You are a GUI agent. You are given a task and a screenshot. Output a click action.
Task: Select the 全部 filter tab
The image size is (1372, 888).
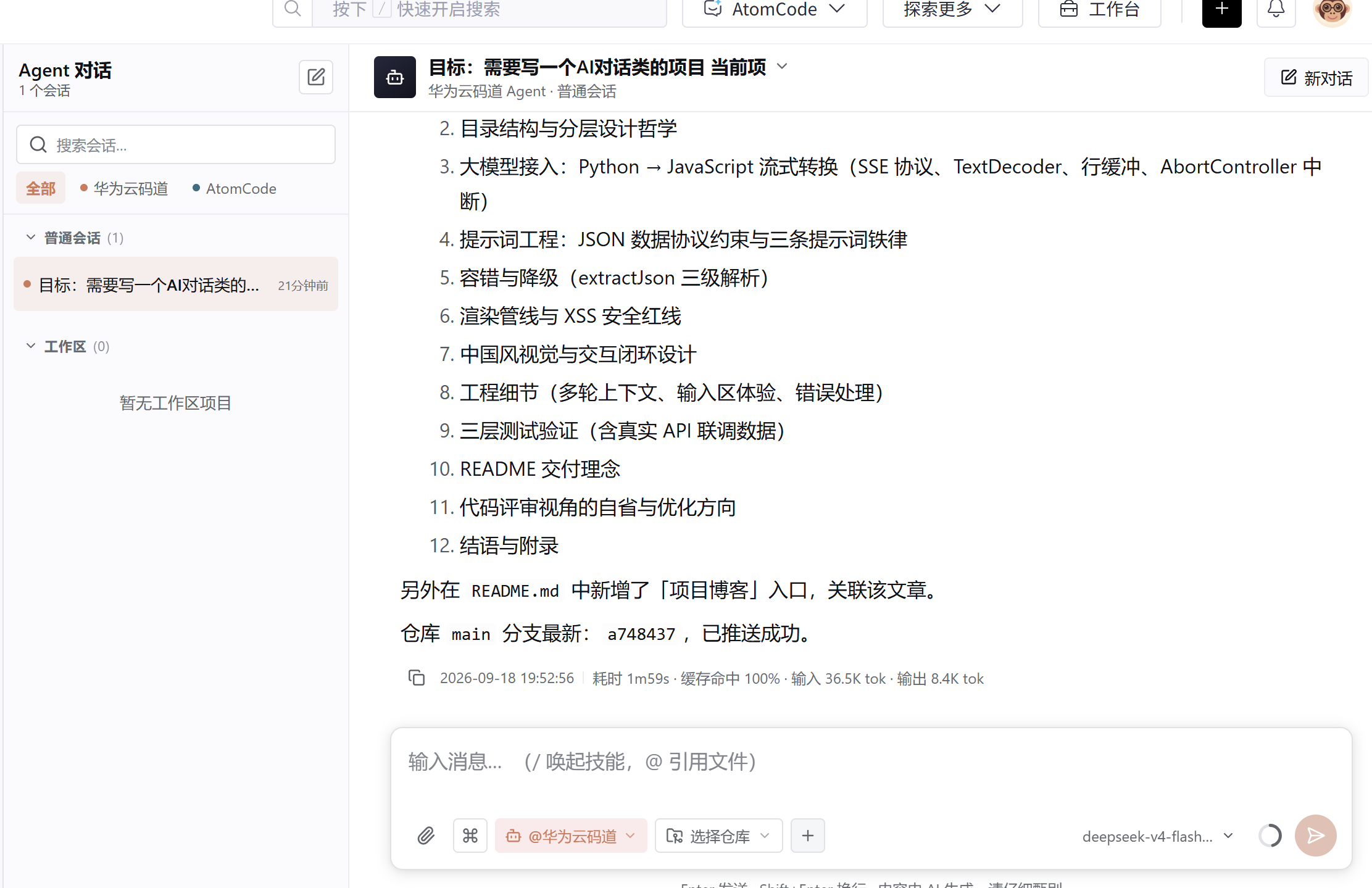tap(41, 188)
